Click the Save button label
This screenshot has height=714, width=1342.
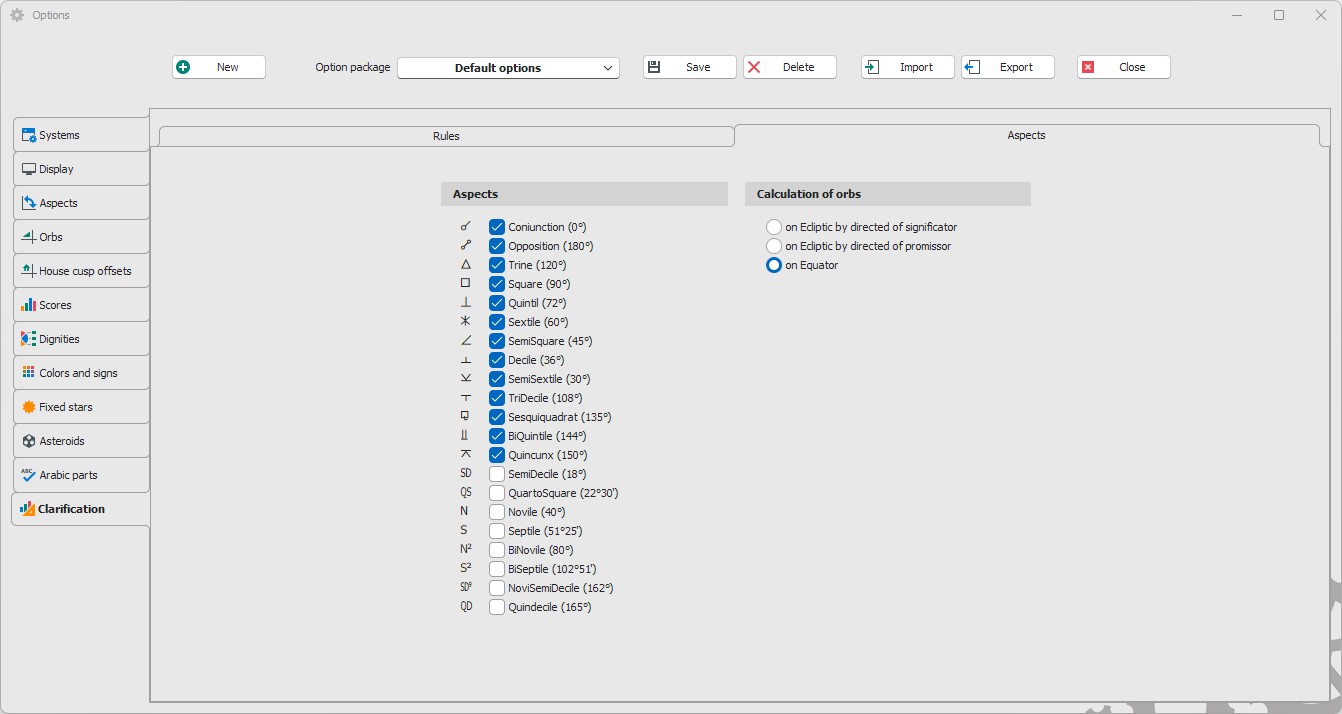coord(698,67)
